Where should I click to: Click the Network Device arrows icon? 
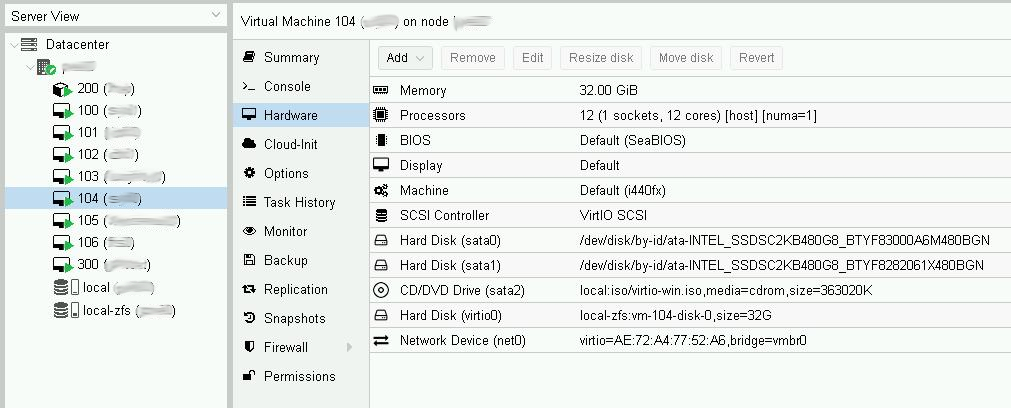tap(381, 341)
